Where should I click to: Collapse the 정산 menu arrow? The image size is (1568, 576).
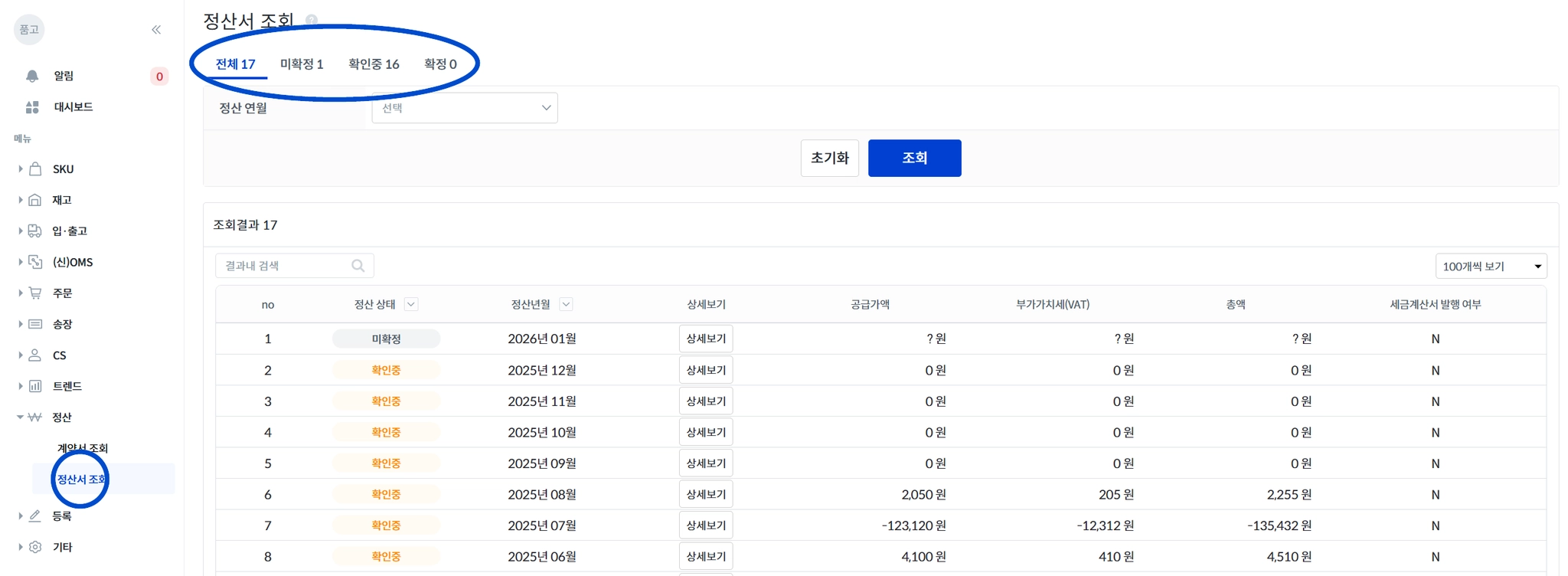pyautogui.click(x=20, y=417)
